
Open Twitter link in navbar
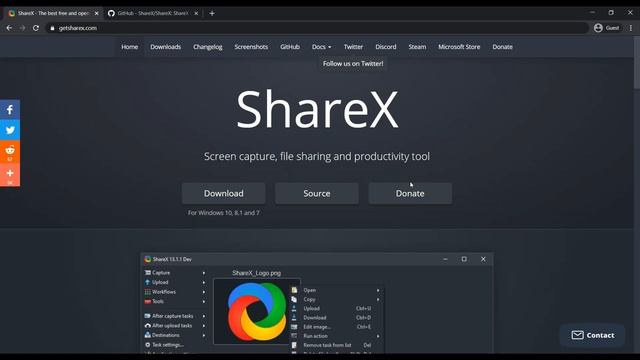(x=353, y=47)
